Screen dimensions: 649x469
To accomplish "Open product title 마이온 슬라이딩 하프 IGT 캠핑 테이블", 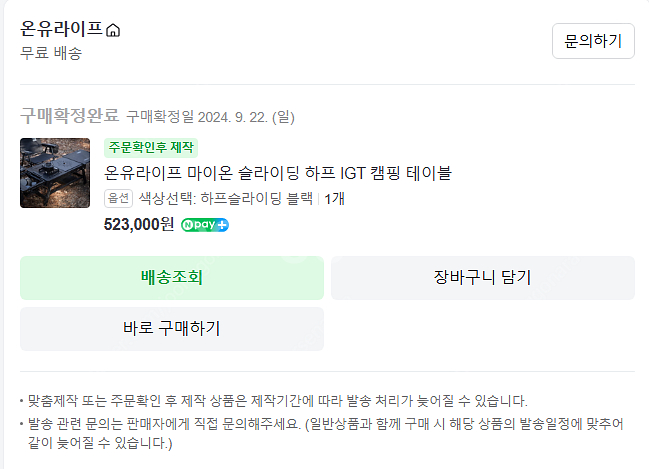I will [278, 173].
